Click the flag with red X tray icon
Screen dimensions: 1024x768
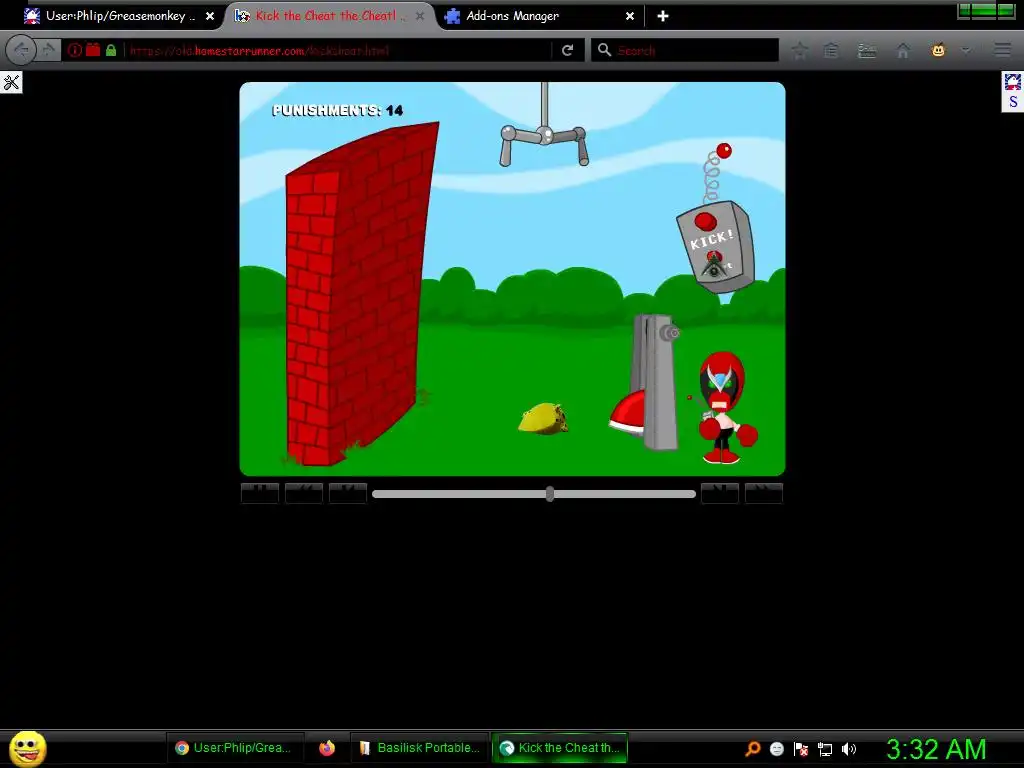tap(801, 749)
